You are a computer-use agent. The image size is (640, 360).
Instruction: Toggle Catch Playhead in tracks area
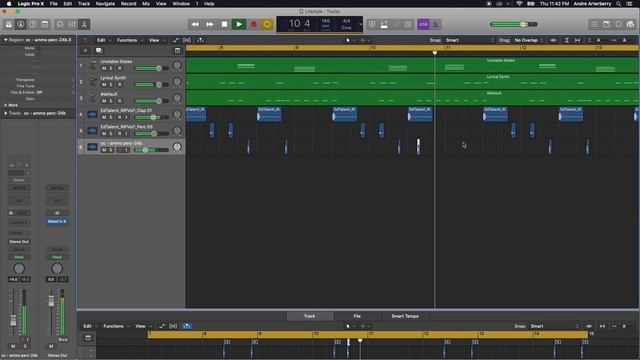(x=200, y=40)
